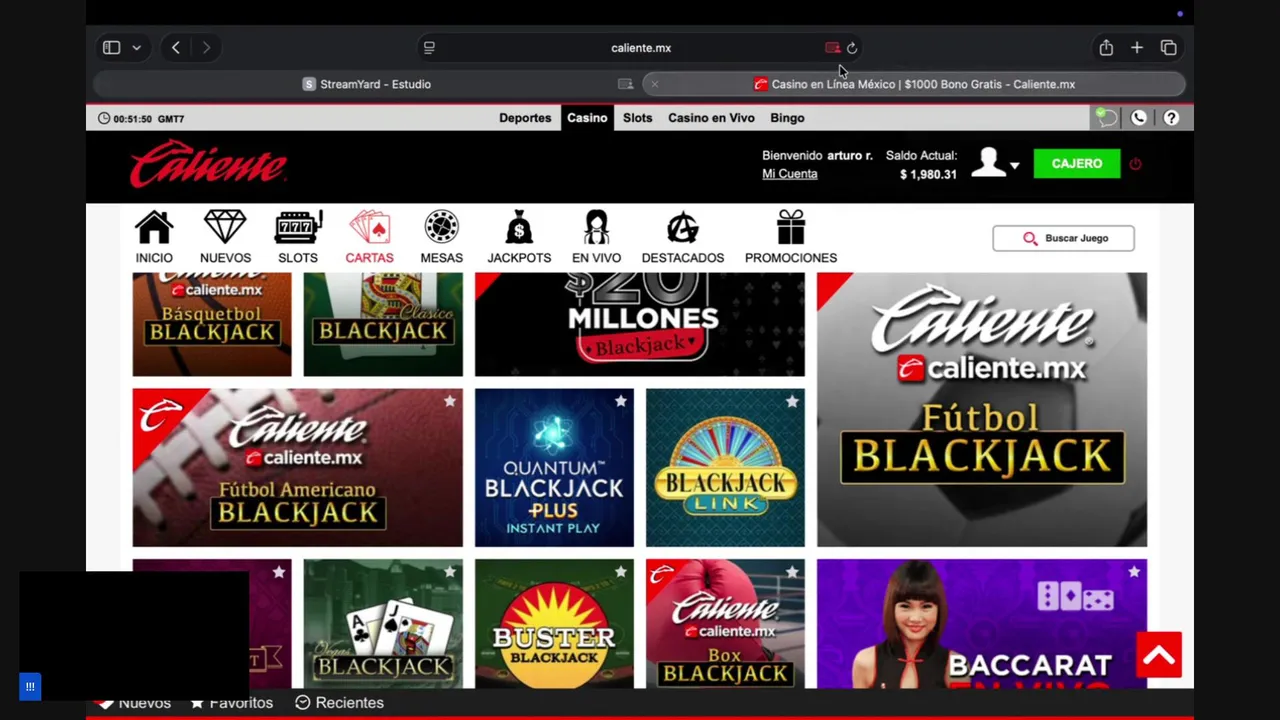Click the caliente.mx address bar

click(641, 47)
